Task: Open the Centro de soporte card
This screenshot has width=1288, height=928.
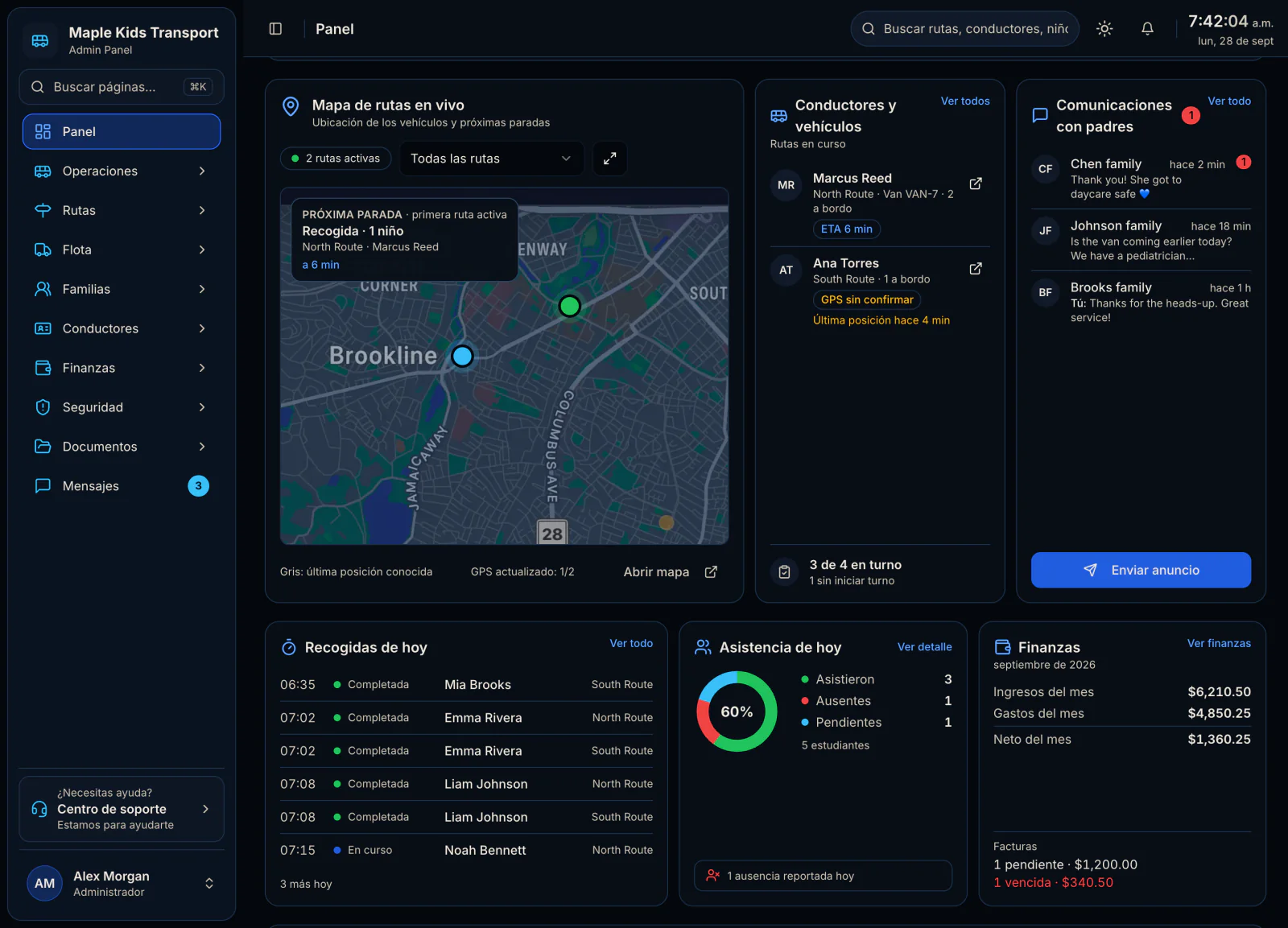Action: pos(122,809)
